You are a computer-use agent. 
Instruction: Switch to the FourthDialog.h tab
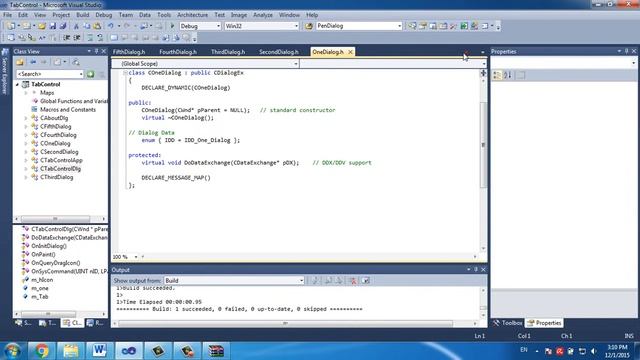tap(178, 52)
